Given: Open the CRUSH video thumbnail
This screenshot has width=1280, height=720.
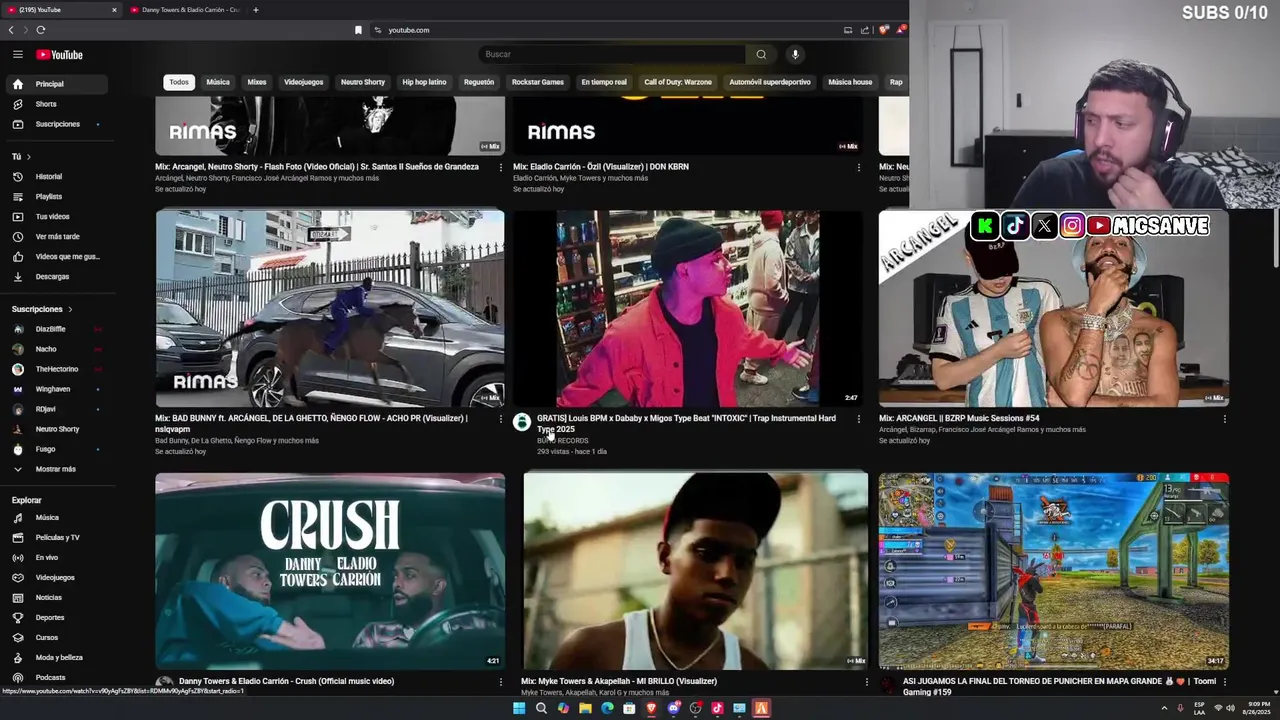Looking at the screenshot, I should [330, 570].
